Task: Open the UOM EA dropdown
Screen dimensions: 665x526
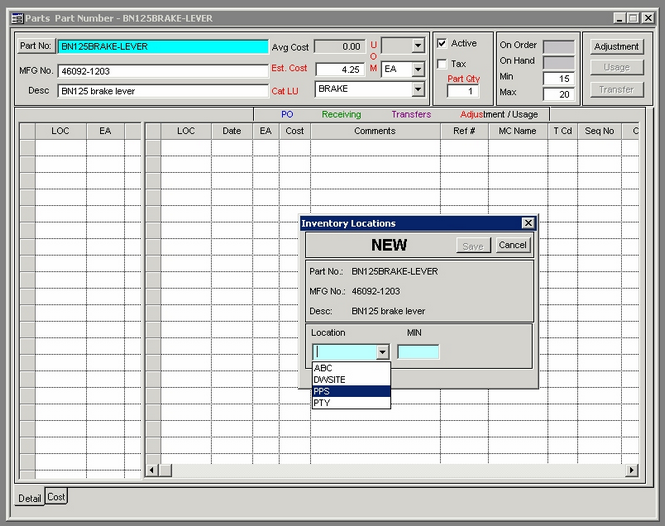Action: pos(417,69)
